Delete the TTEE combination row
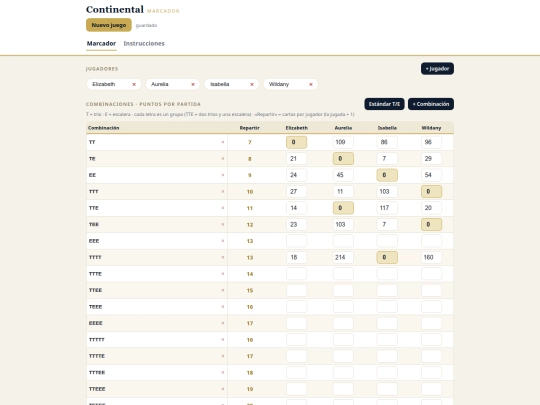This screenshot has height=405, width=540. click(x=222, y=290)
